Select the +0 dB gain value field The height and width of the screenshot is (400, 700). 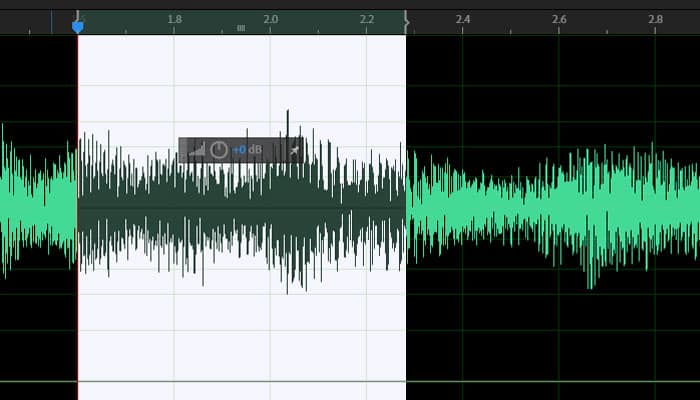point(247,150)
